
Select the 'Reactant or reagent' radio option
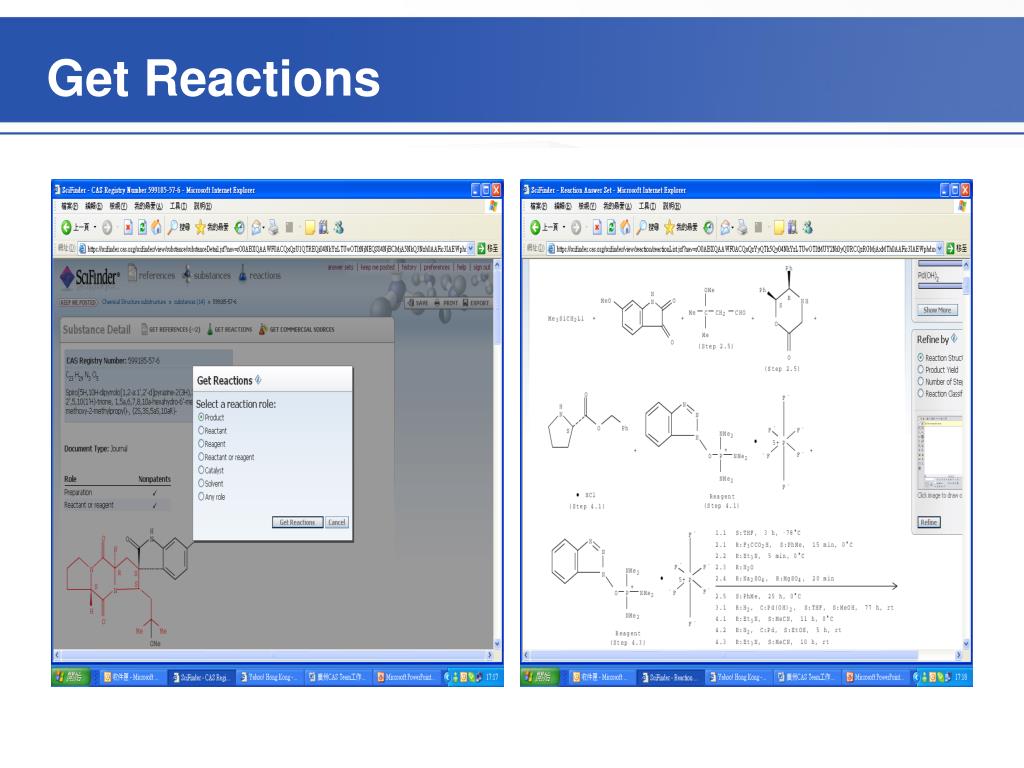[x=202, y=457]
